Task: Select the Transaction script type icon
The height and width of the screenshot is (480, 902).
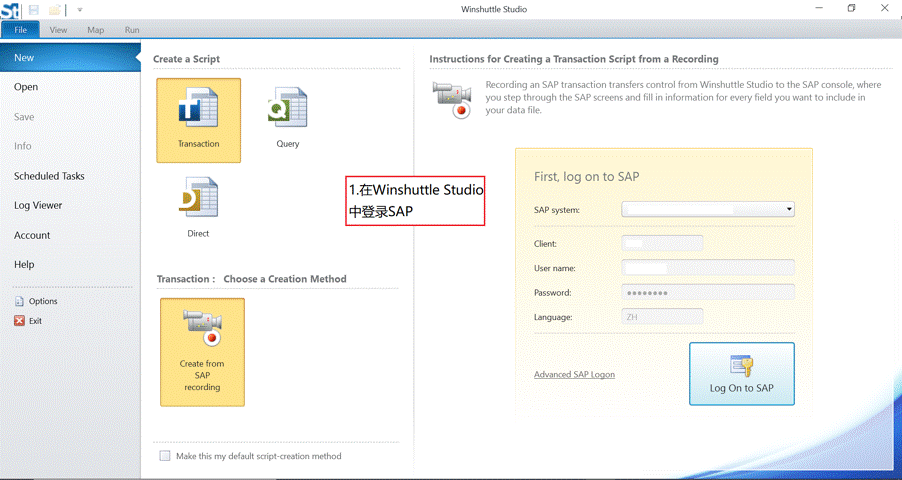Action: tap(198, 107)
